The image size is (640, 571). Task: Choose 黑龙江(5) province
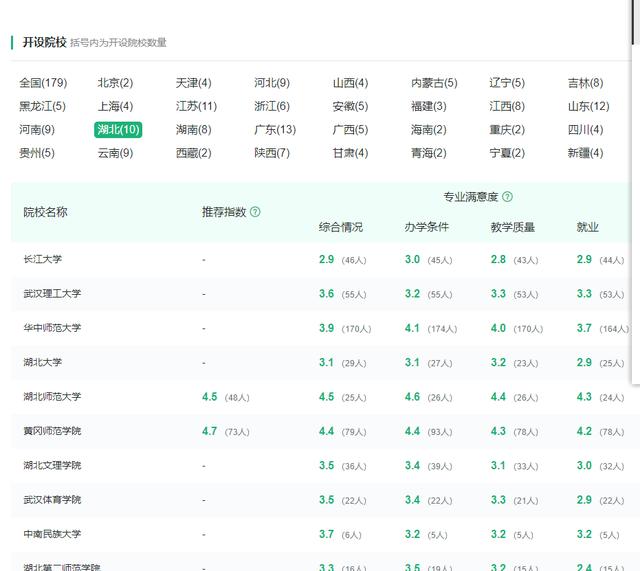(x=42, y=106)
